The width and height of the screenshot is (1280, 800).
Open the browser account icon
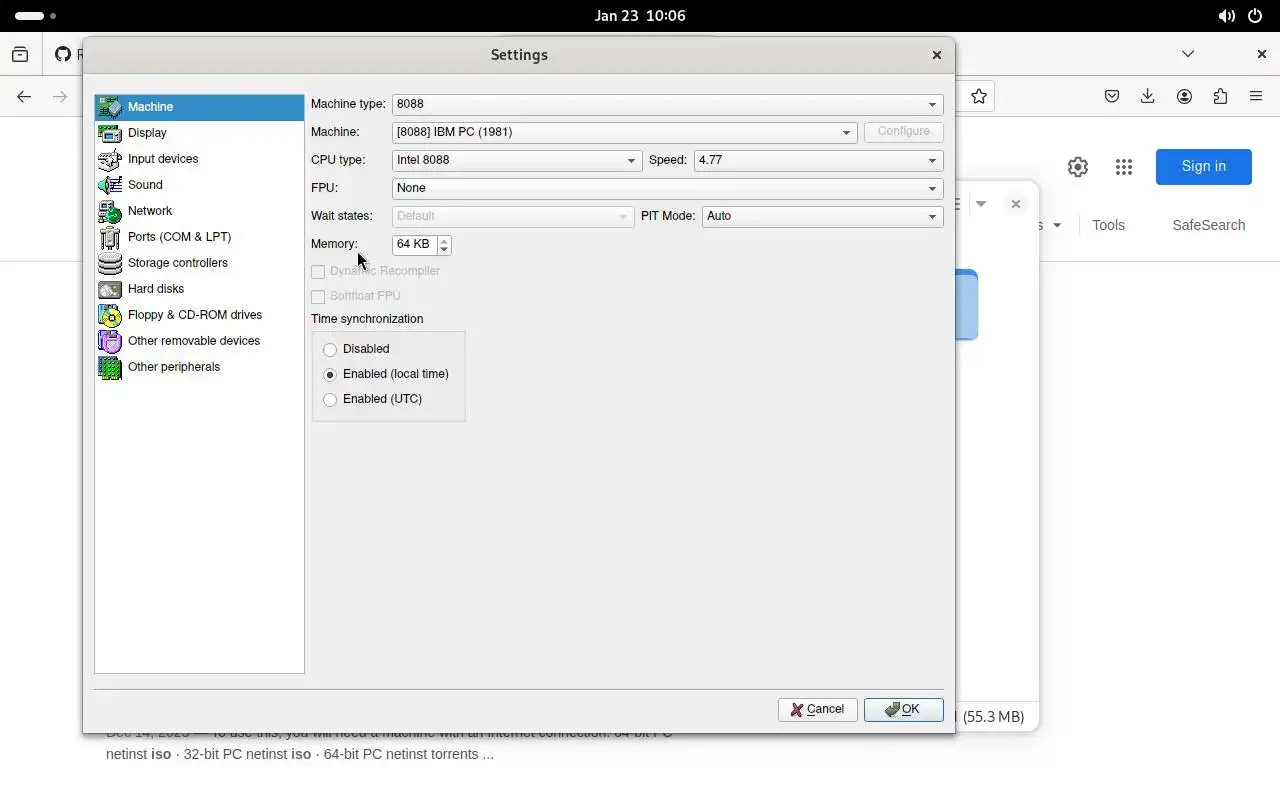point(1184,96)
